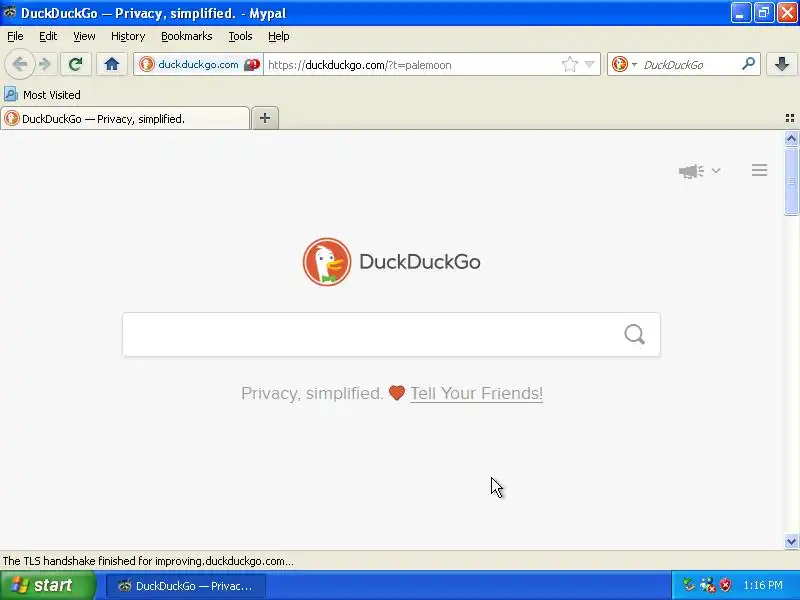Open the browser home page
800x600 pixels.
[112, 64]
